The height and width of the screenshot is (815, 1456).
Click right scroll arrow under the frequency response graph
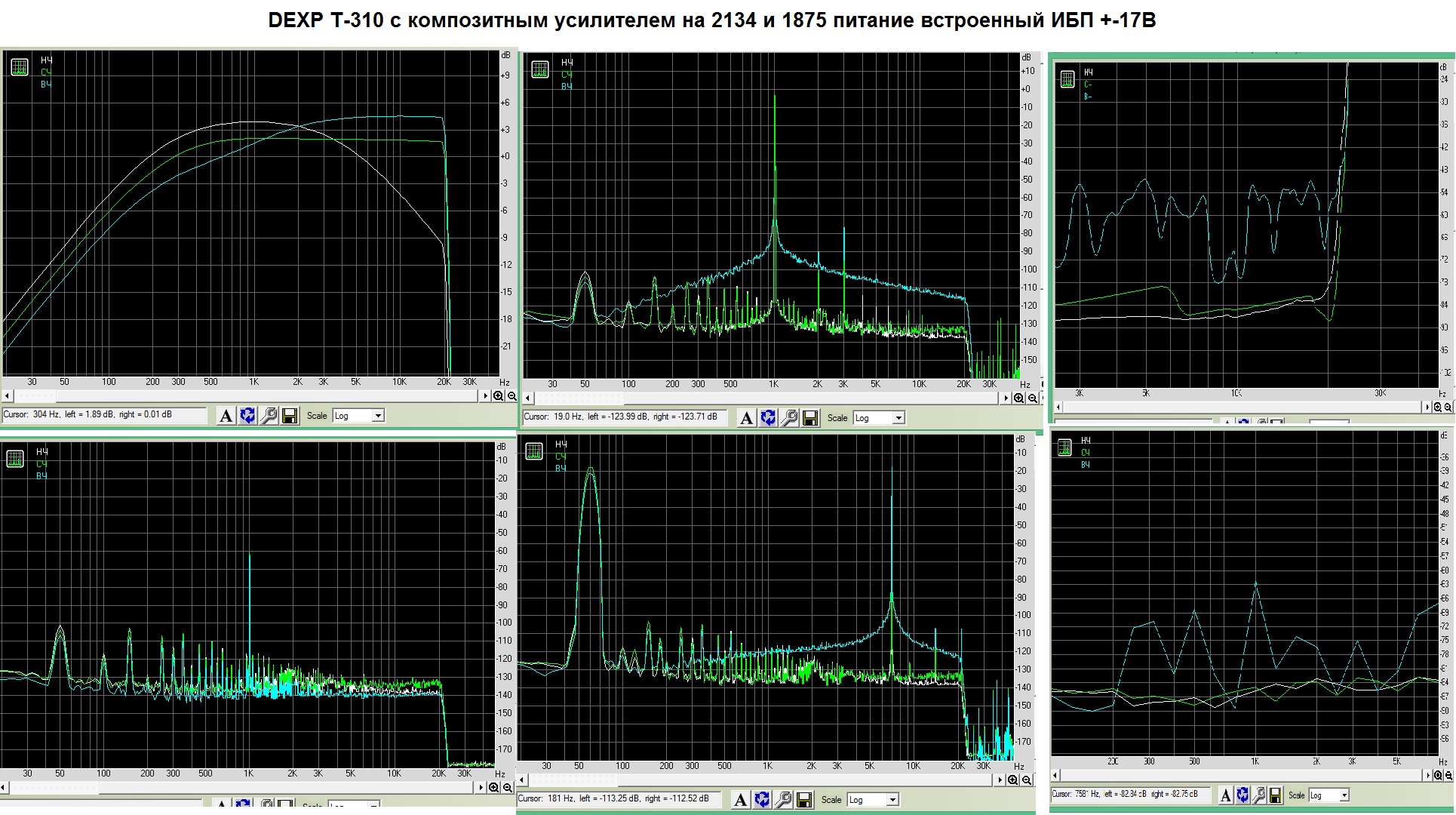pyautogui.click(x=486, y=396)
